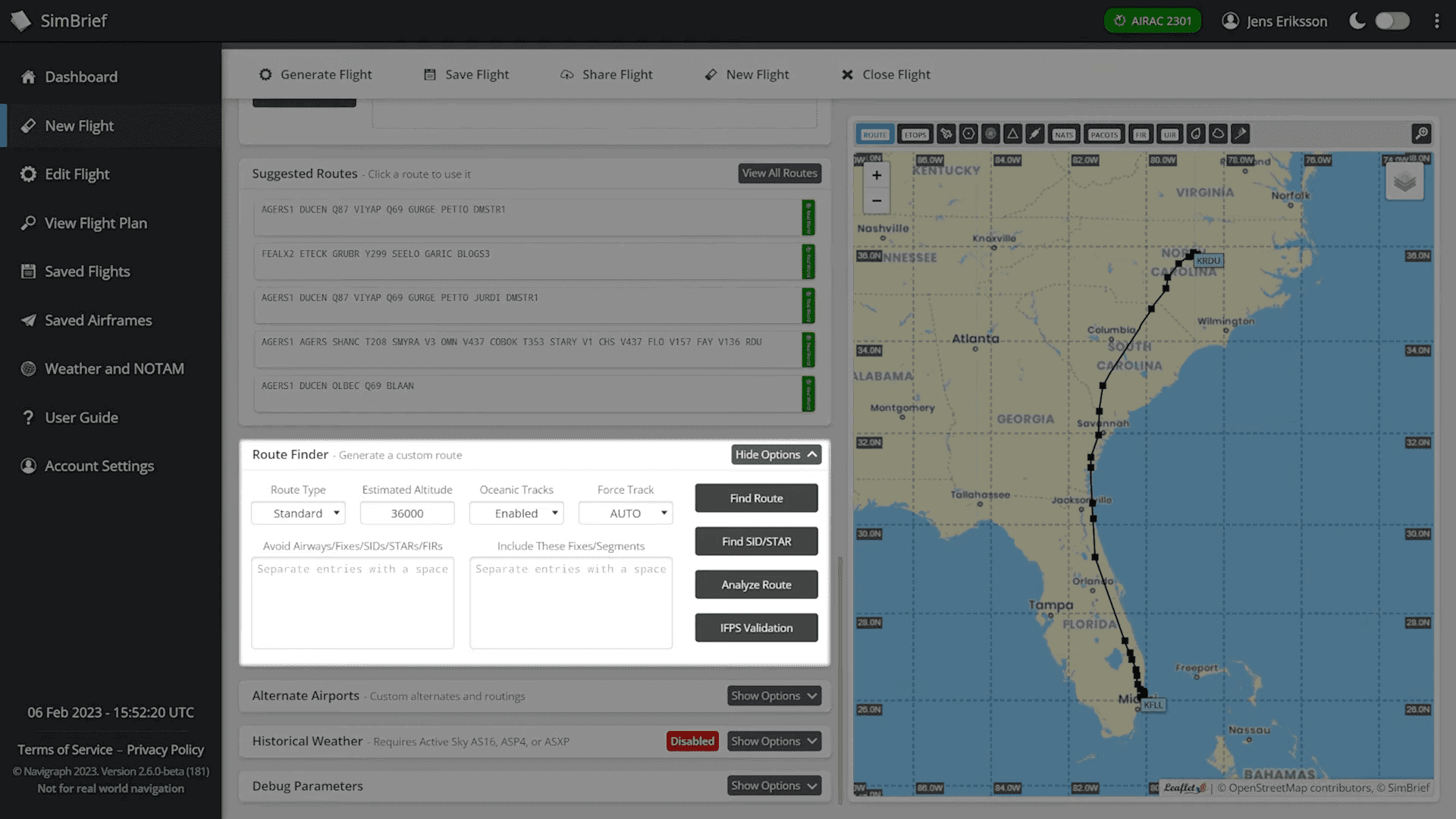Viewport: 1456px width, 819px height.
Task: Toggle the dark mode switch
Action: pyautogui.click(x=1392, y=21)
